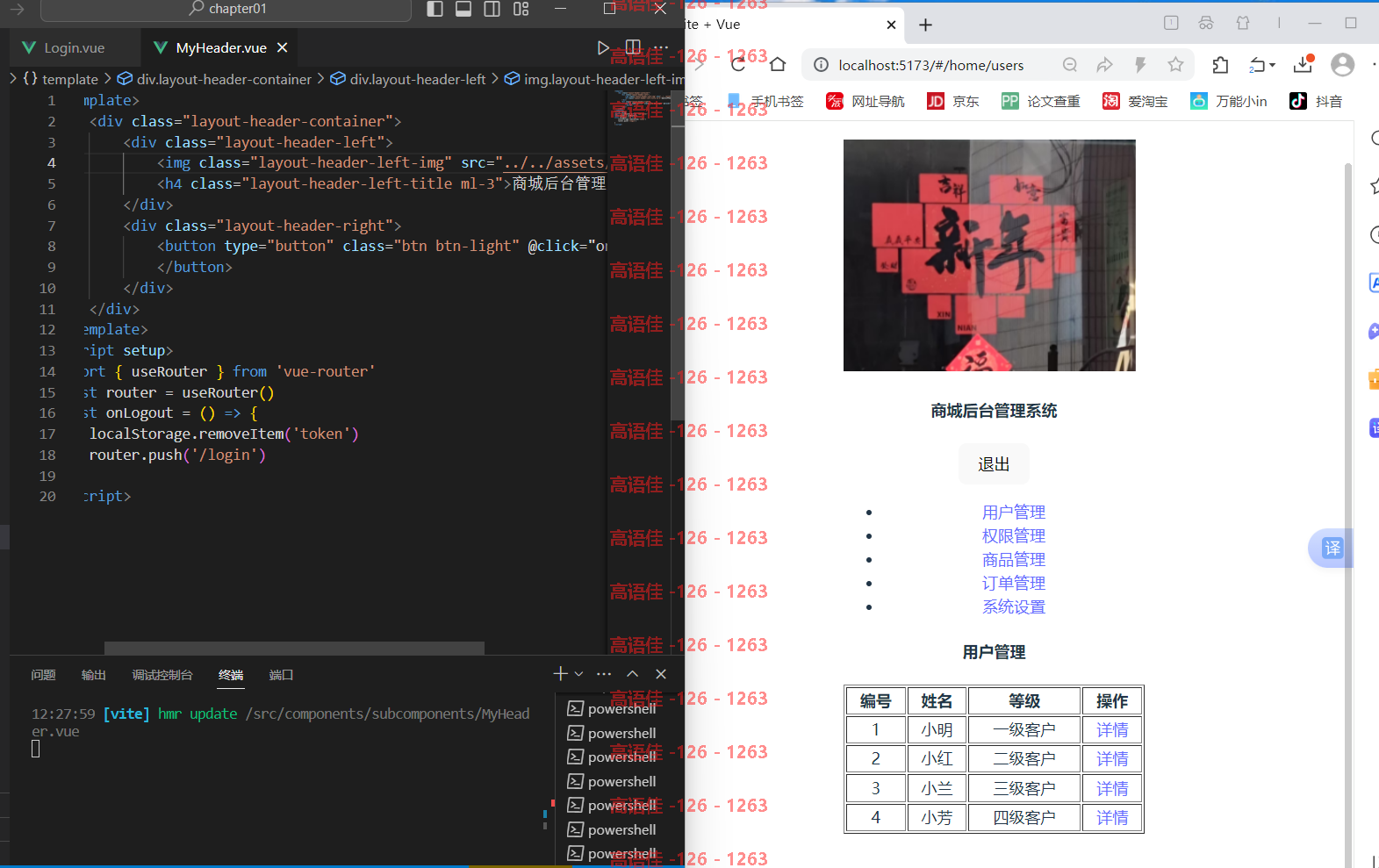Screen dimensions: 1379x868
Task: Create a new terminal with plus icon
Action: coord(560,673)
